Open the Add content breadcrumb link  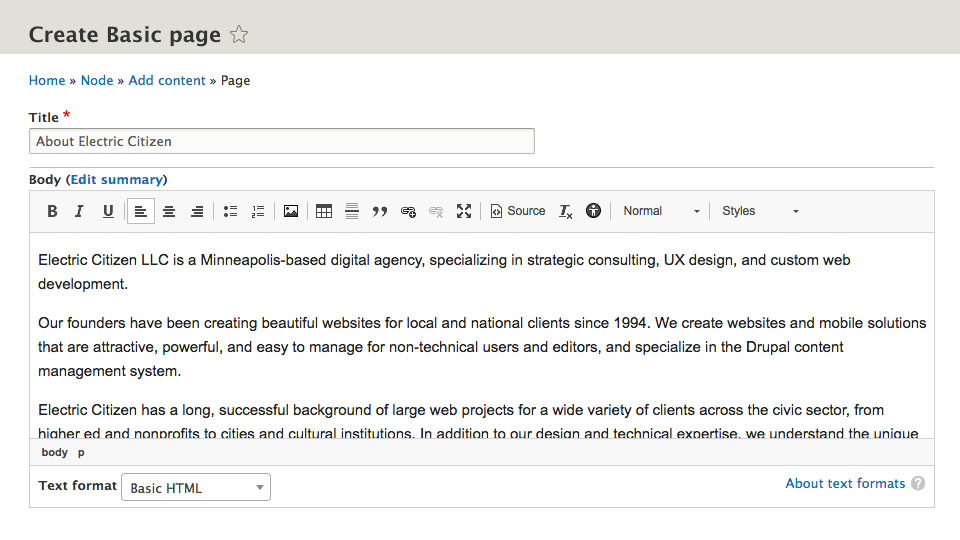pyautogui.click(x=167, y=80)
